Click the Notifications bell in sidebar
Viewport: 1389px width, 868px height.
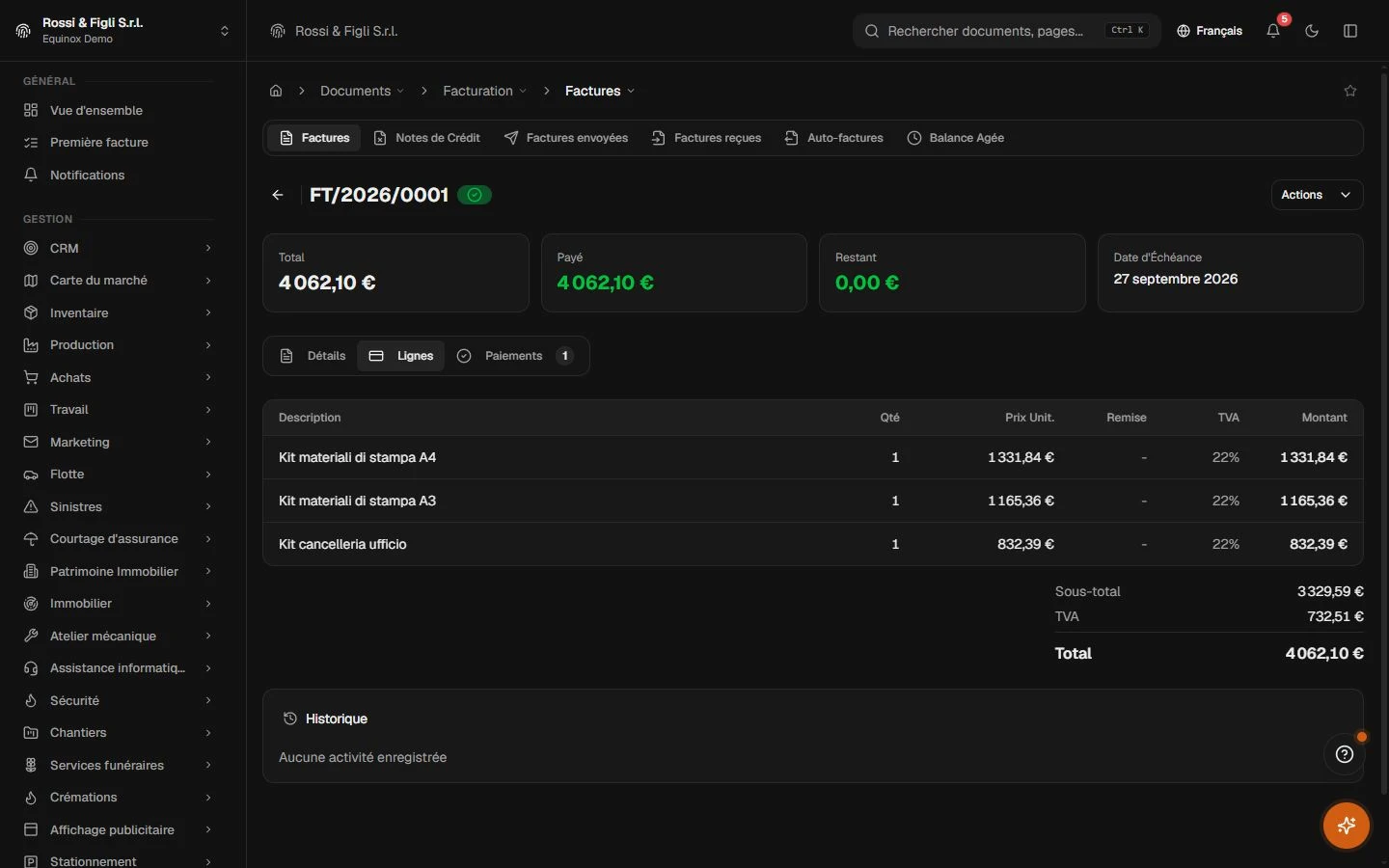point(31,175)
